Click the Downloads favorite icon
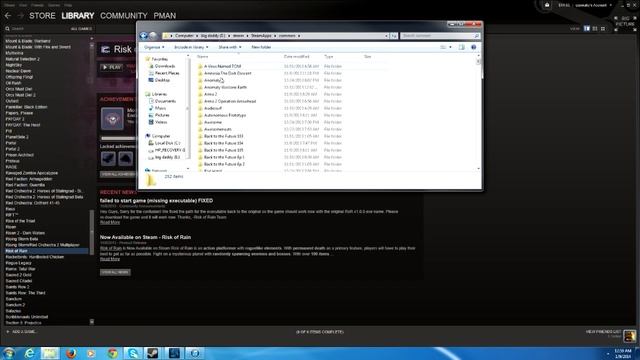 [x=151, y=66]
